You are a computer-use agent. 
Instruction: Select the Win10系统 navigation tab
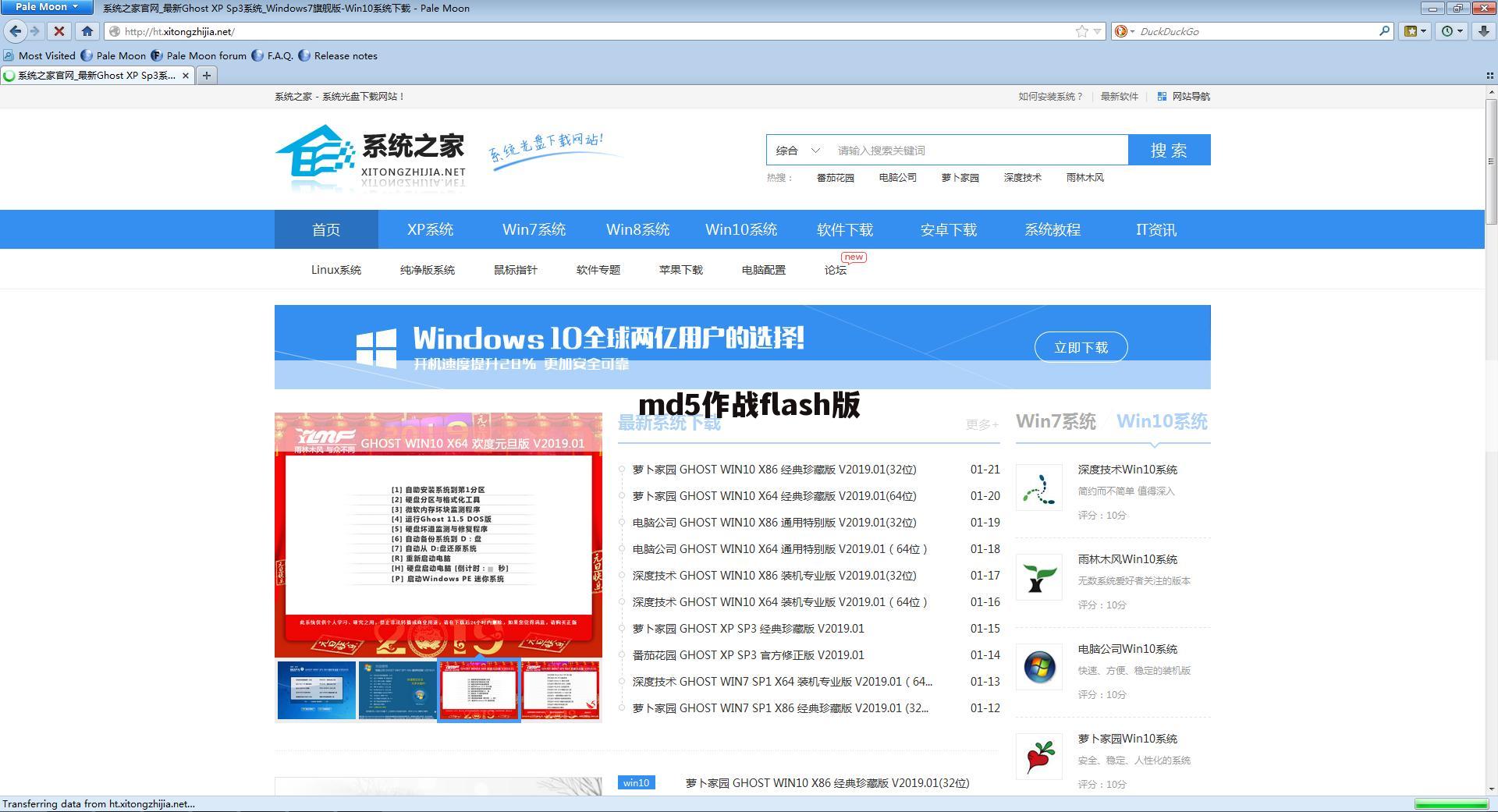pos(741,229)
